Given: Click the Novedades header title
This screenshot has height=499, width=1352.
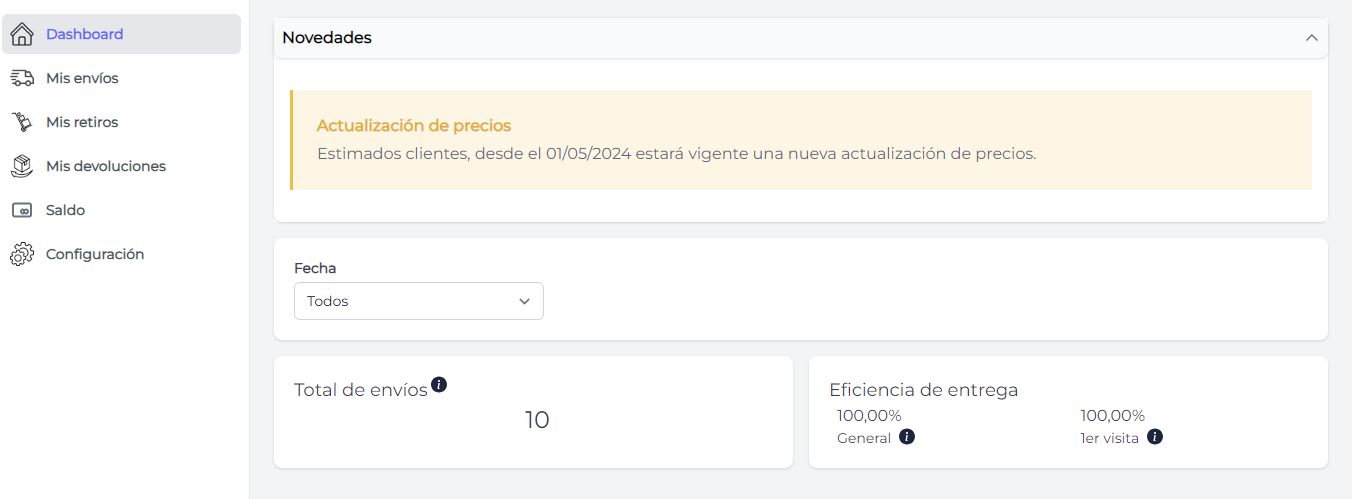Looking at the screenshot, I should (x=327, y=38).
